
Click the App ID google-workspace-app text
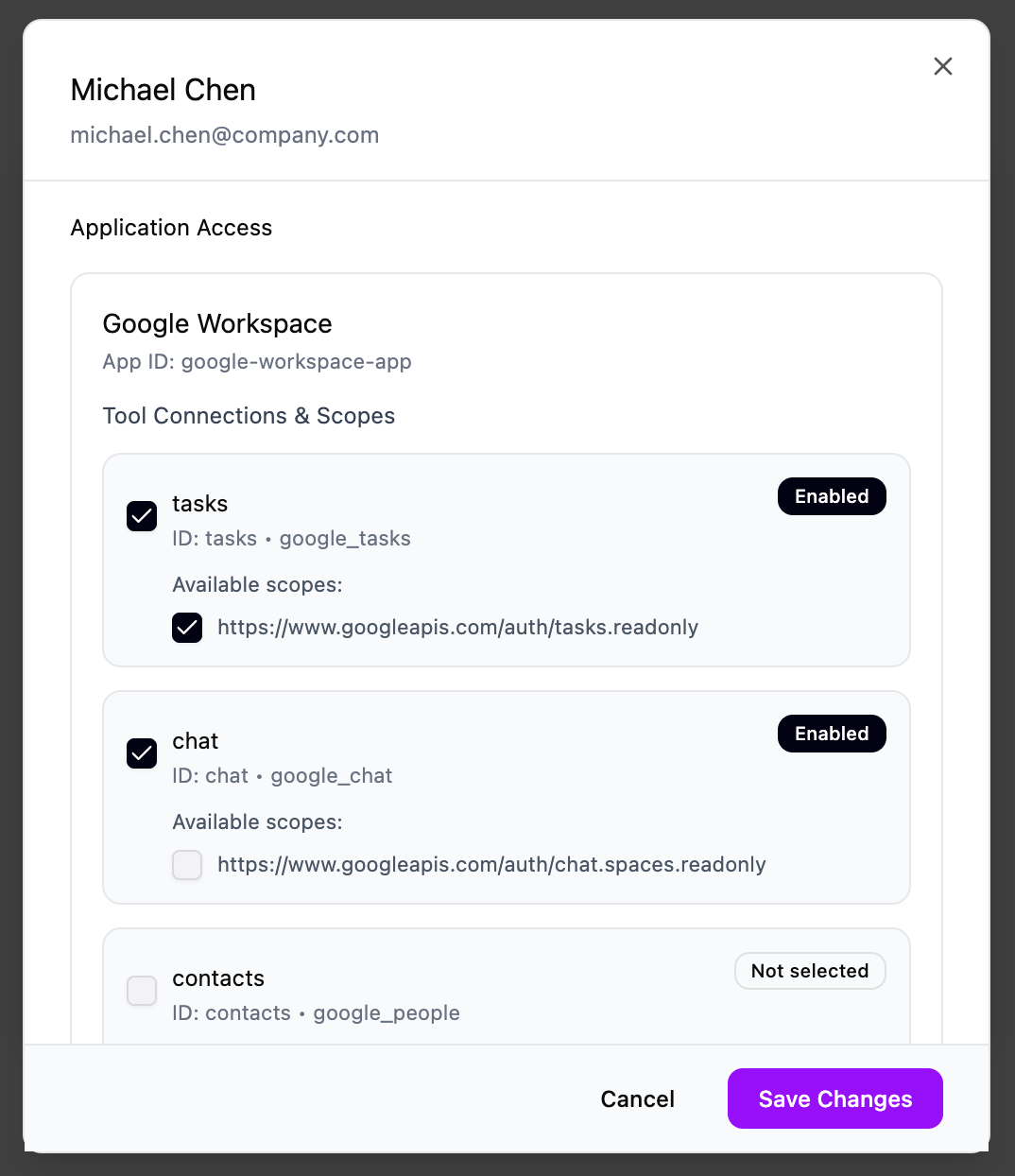coord(257,362)
